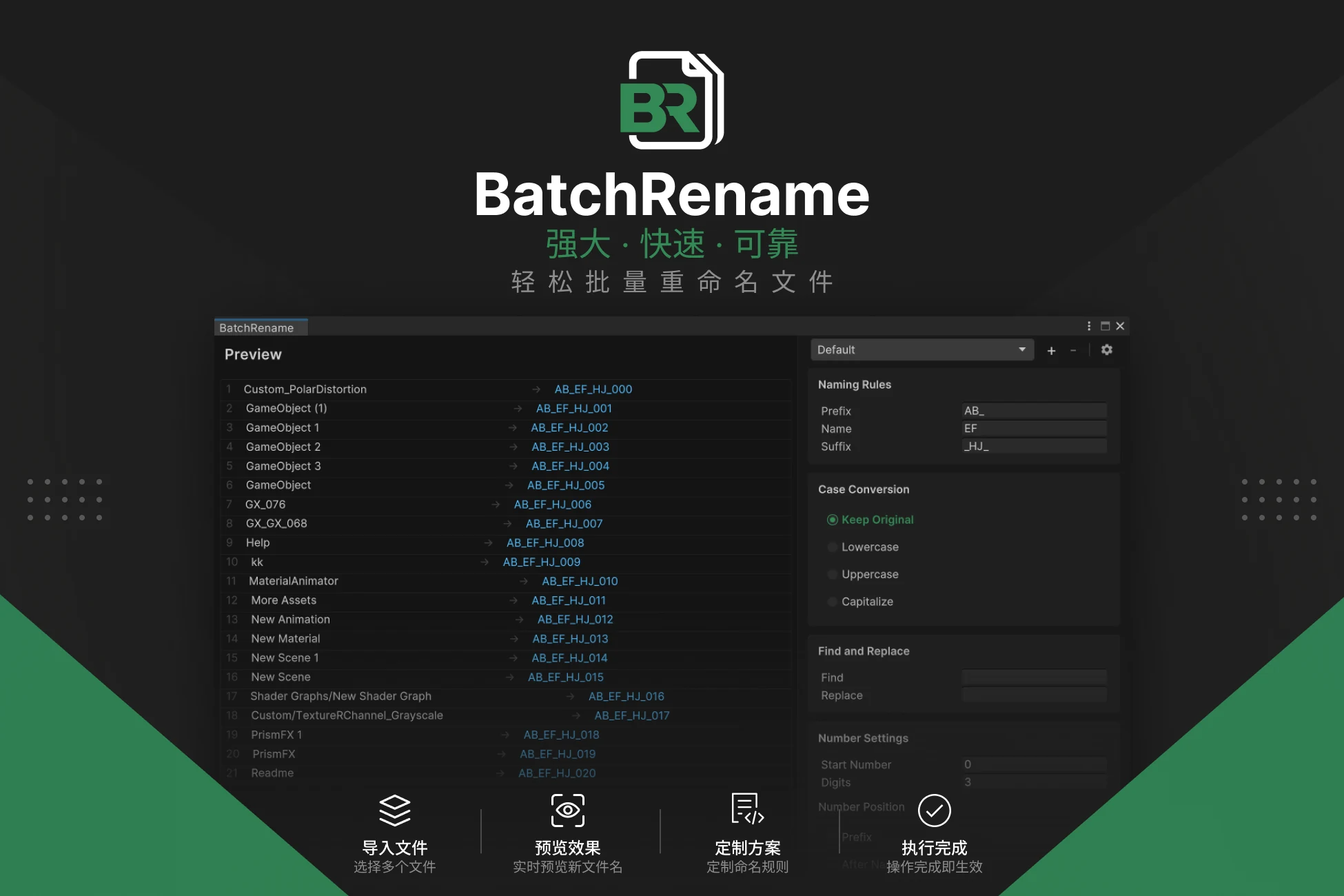This screenshot has width=1344, height=896.
Task: Click the 预览效果 label
Action: pos(568,848)
